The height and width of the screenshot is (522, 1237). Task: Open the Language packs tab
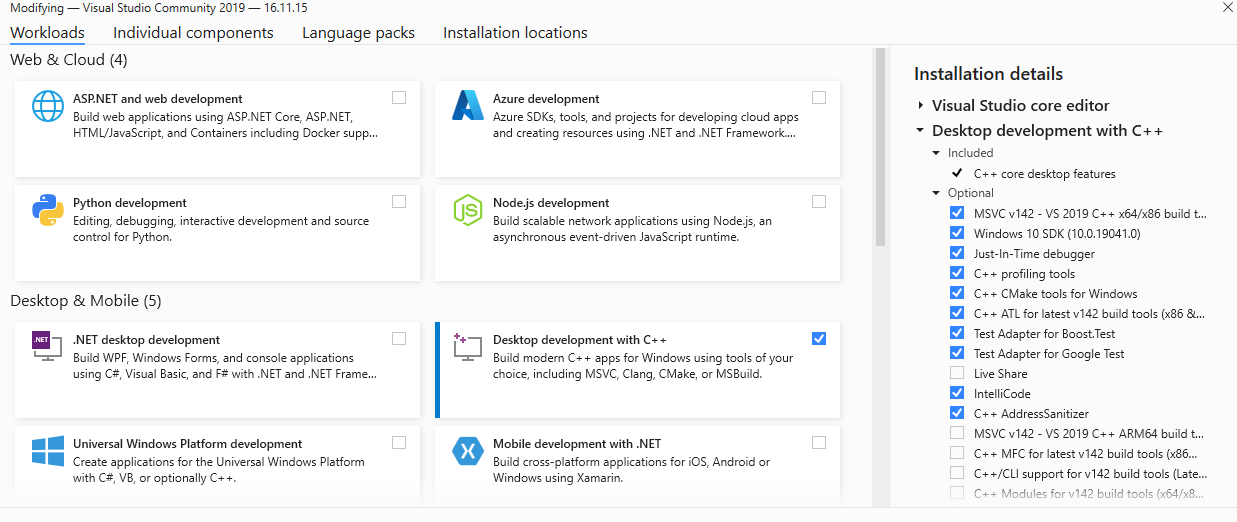tap(358, 33)
